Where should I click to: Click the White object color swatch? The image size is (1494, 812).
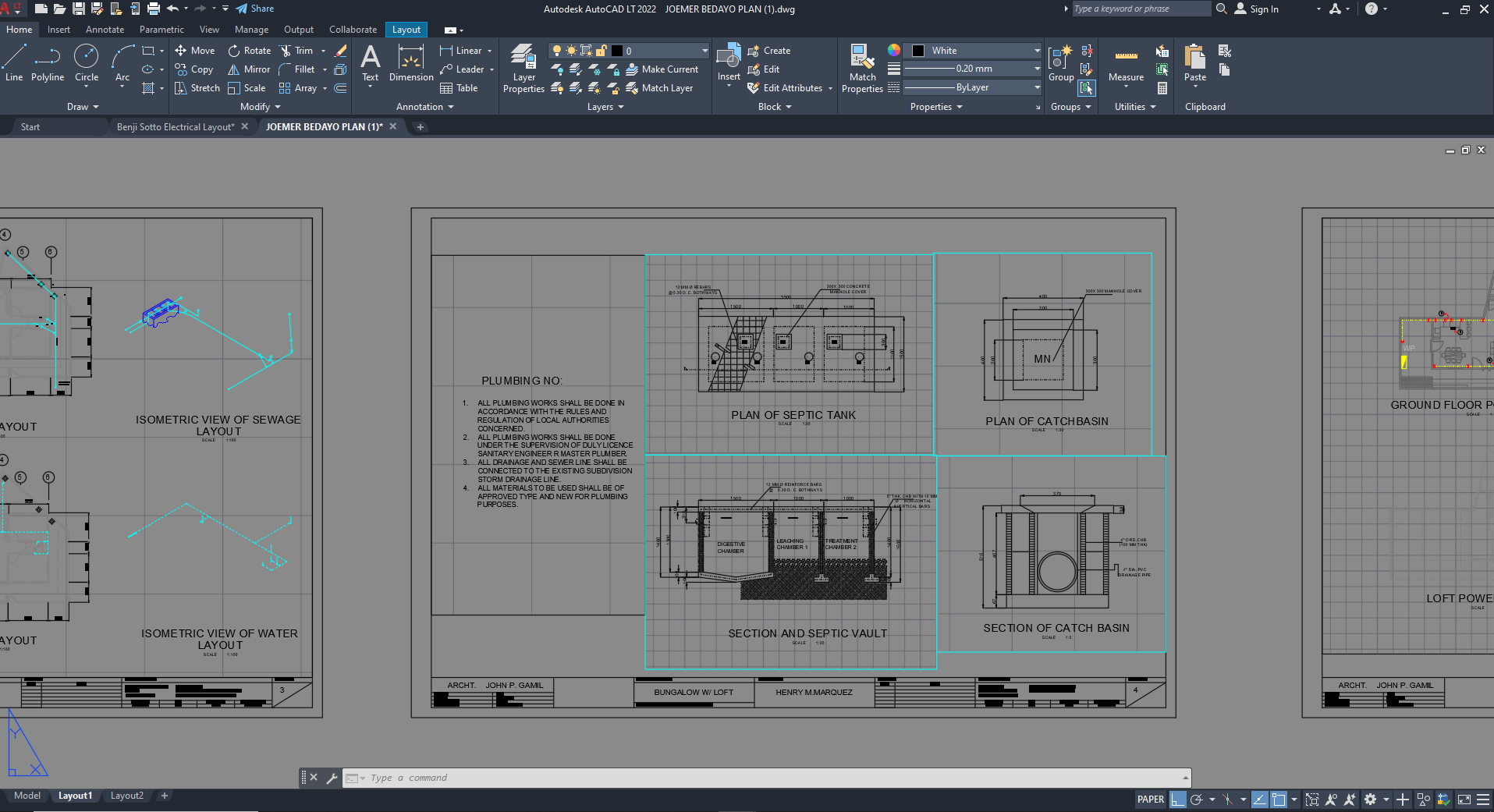pos(918,51)
